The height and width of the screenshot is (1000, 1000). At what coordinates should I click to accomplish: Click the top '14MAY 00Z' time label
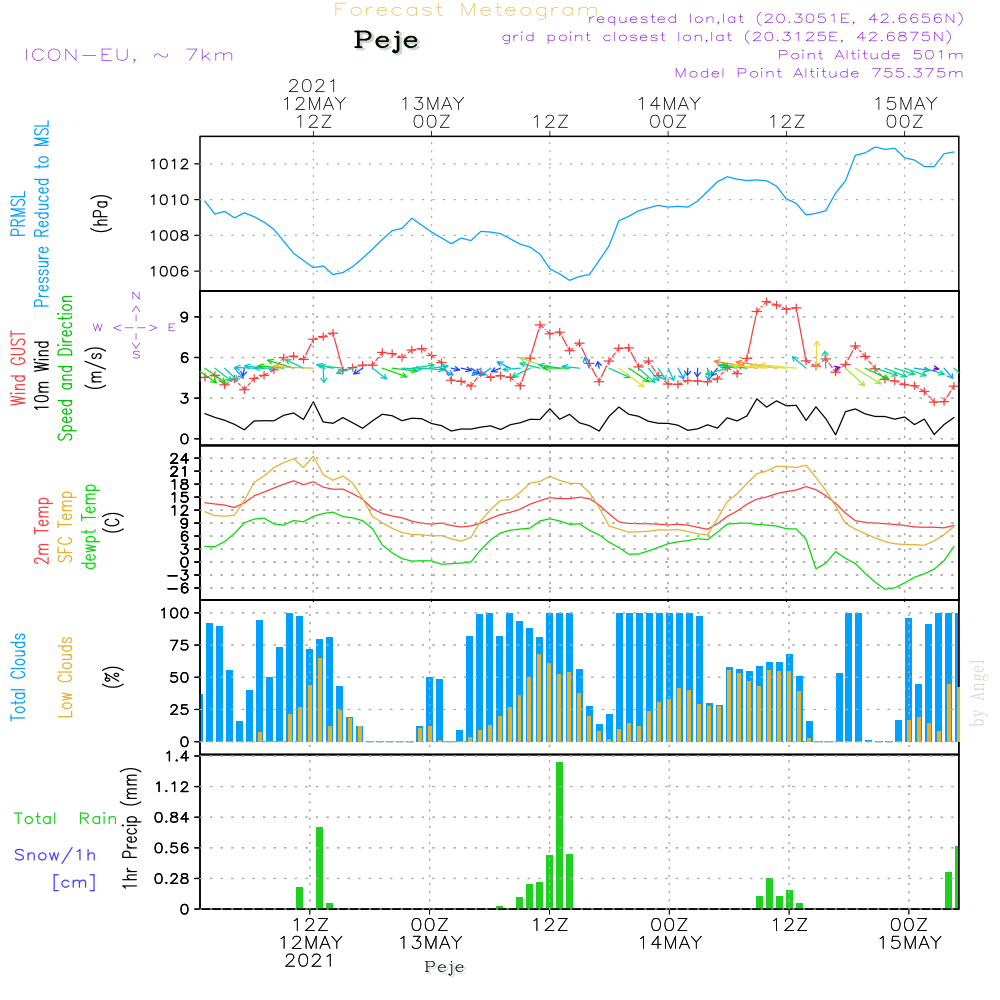[x=669, y=112]
